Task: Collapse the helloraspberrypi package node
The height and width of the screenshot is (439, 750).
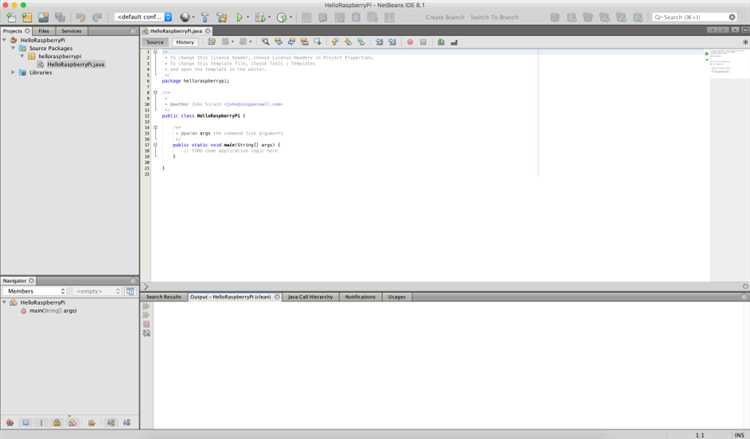Action: coord(22,56)
